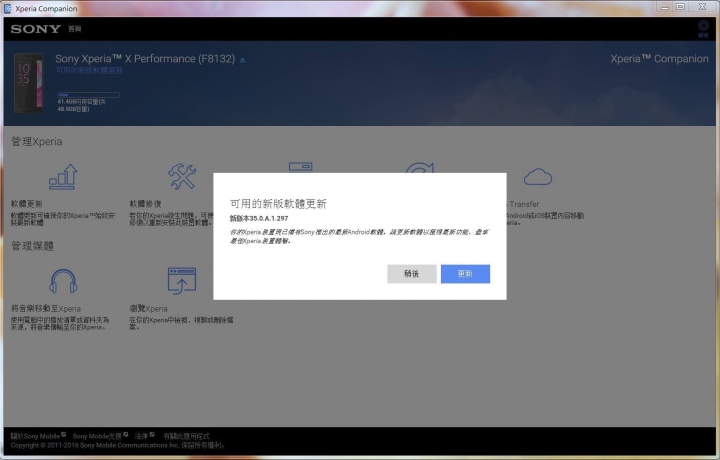The width and height of the screenshot is (720, 460).
Task: Click the Xperia™ Companion banner text
Action: 659,59
